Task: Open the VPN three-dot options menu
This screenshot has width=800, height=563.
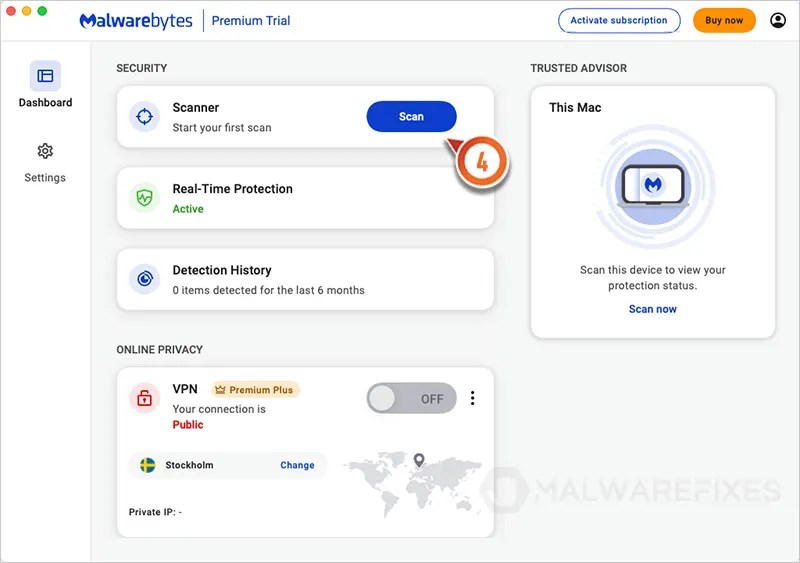Action: (472, 398)
